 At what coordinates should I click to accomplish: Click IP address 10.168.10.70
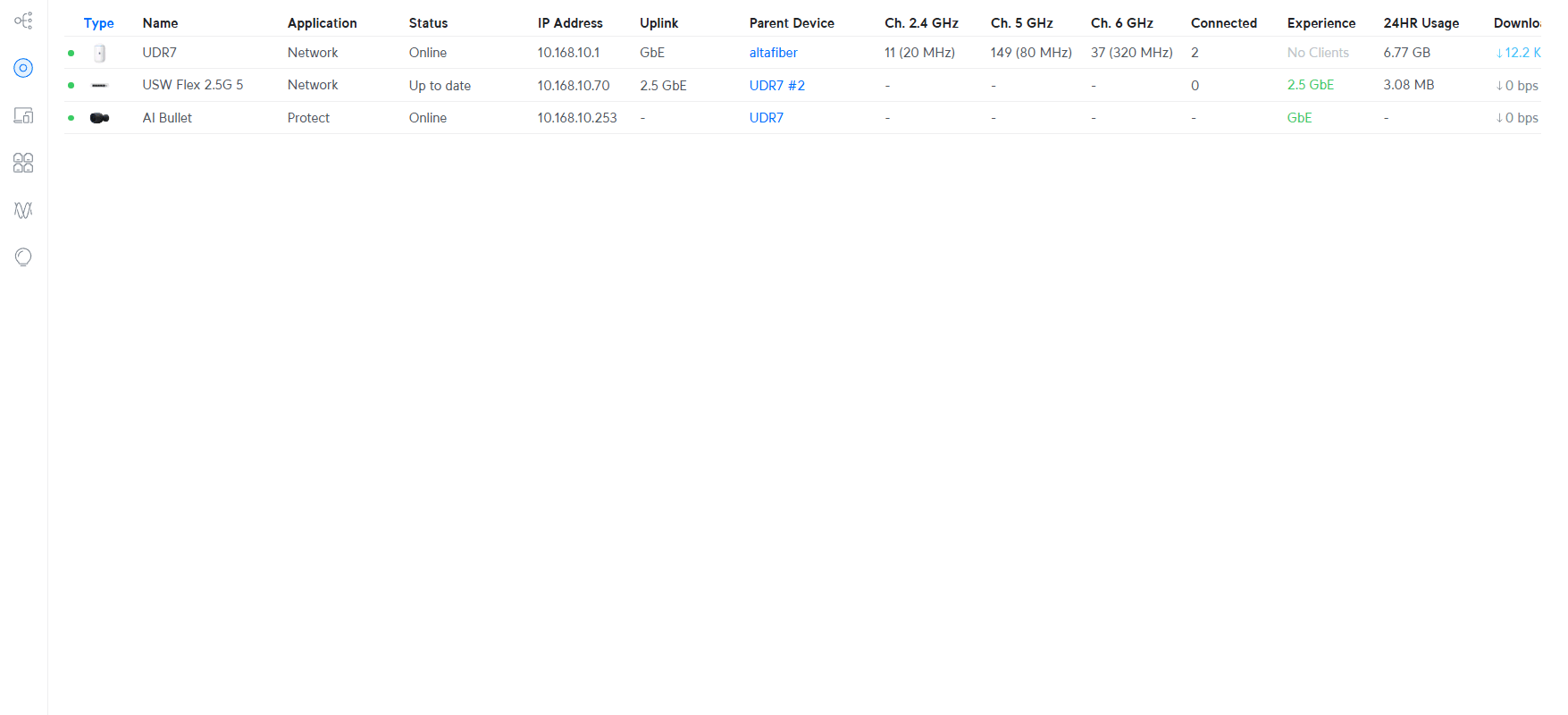574,86
